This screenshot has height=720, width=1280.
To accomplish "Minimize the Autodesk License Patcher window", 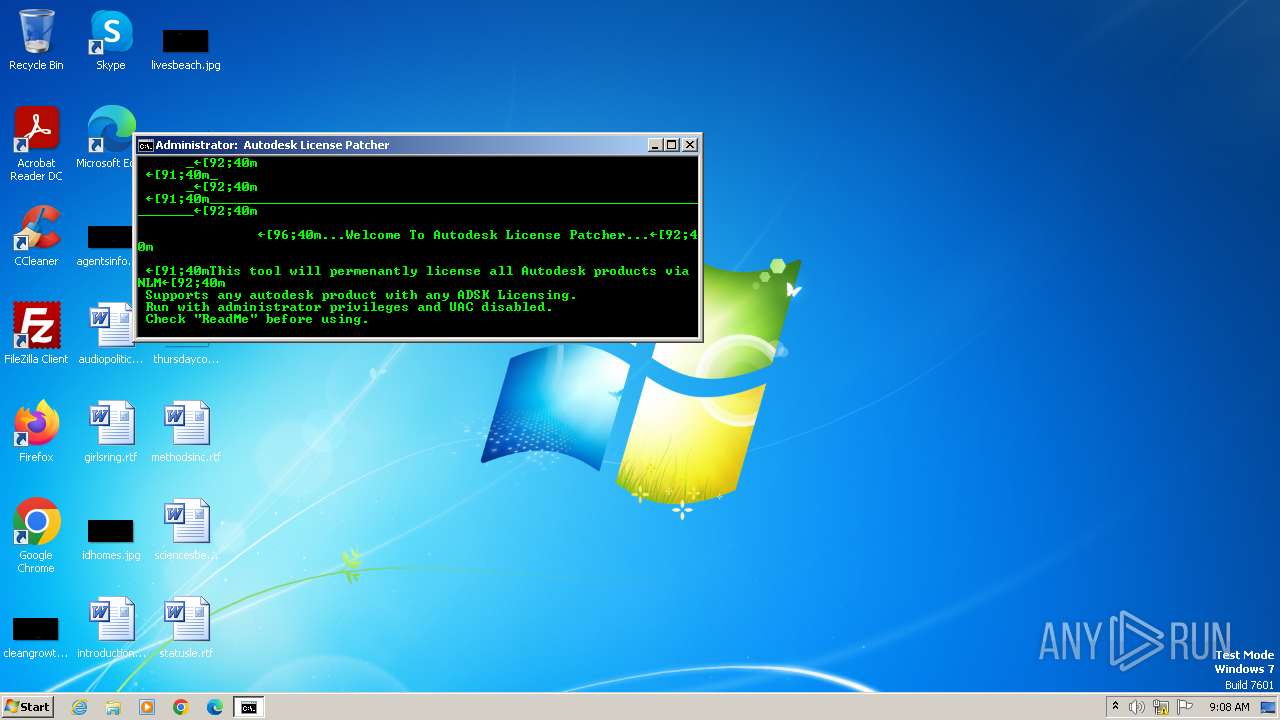I will point(655,145).
